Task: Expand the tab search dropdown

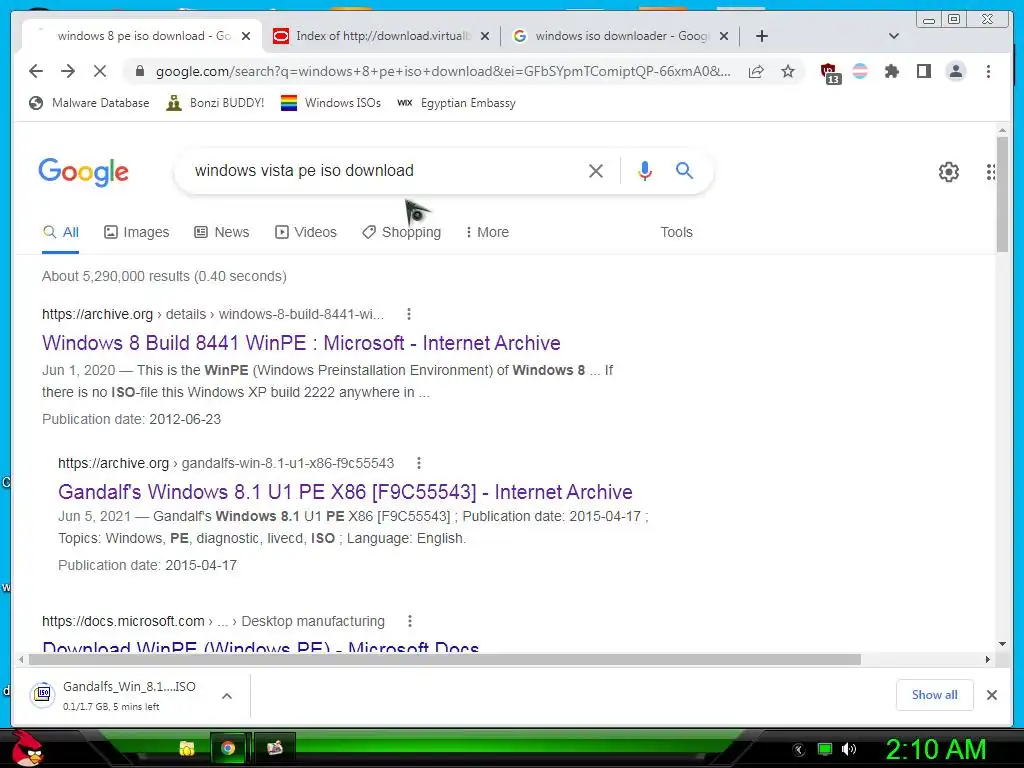Action: (893, 36)
